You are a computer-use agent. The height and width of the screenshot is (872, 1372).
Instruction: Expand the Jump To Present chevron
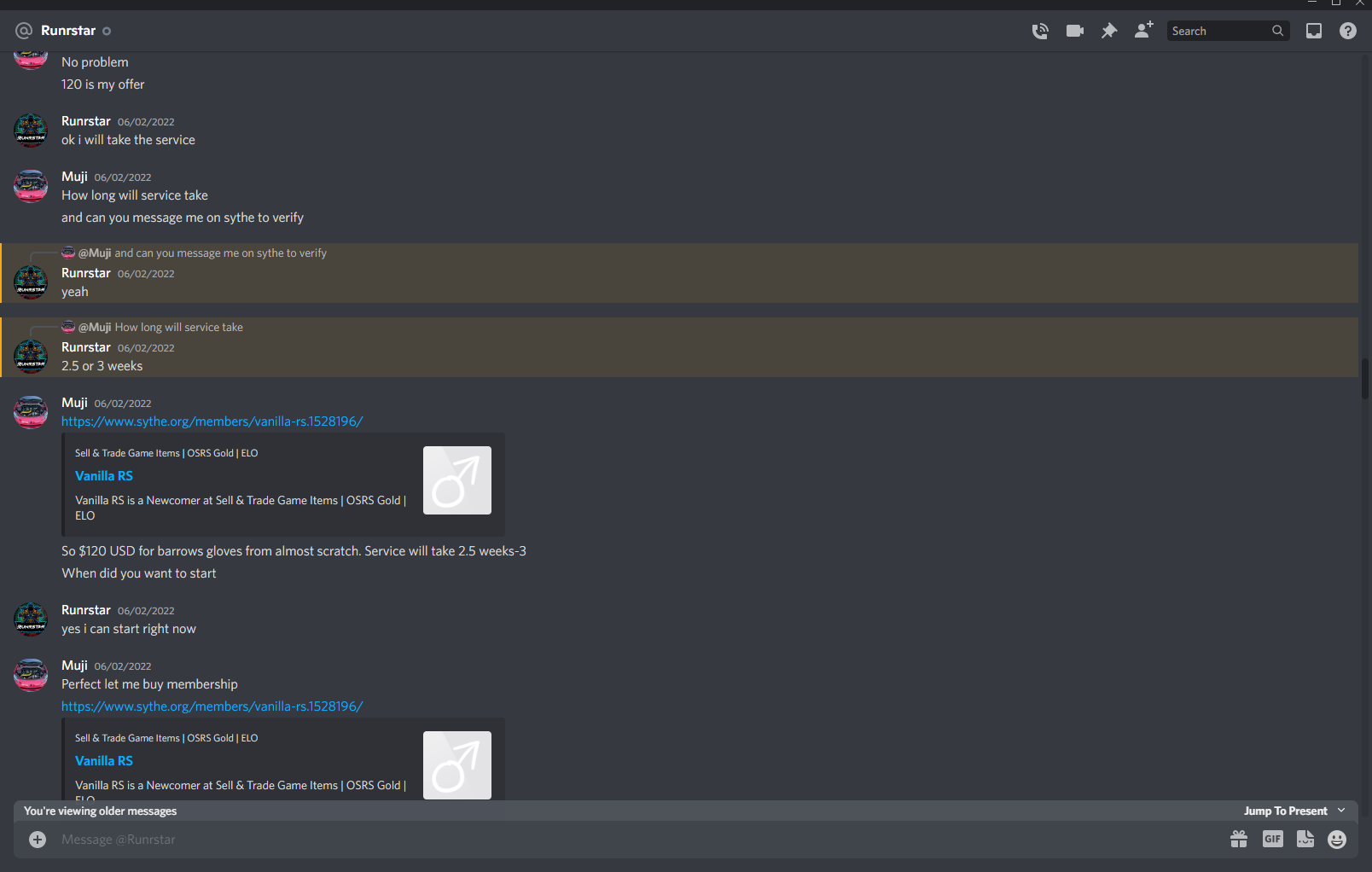point(1341,811)
